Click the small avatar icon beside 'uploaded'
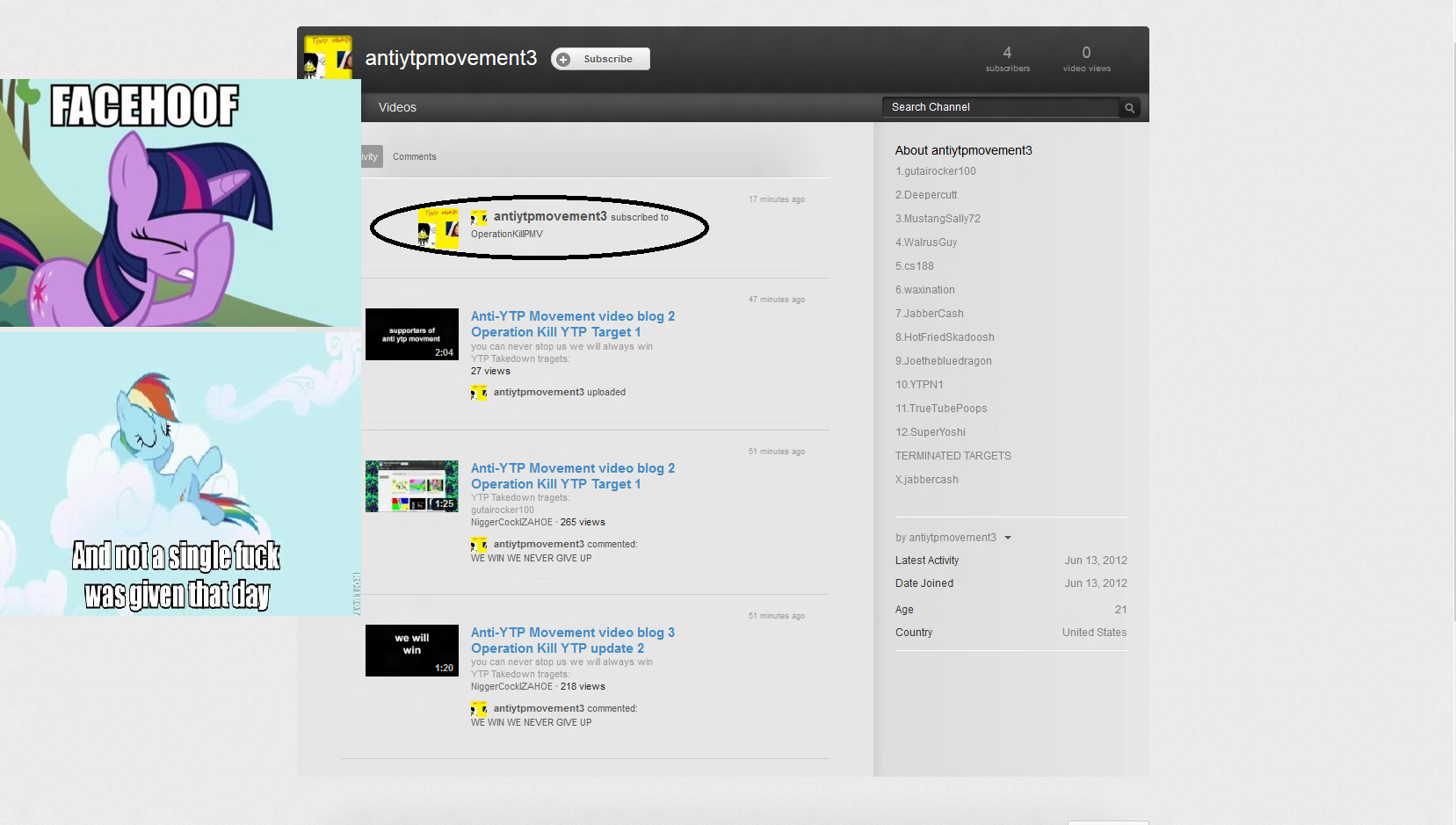Image resolution: width=1456 pixels, height=825 pixels. tap(479, 393)
